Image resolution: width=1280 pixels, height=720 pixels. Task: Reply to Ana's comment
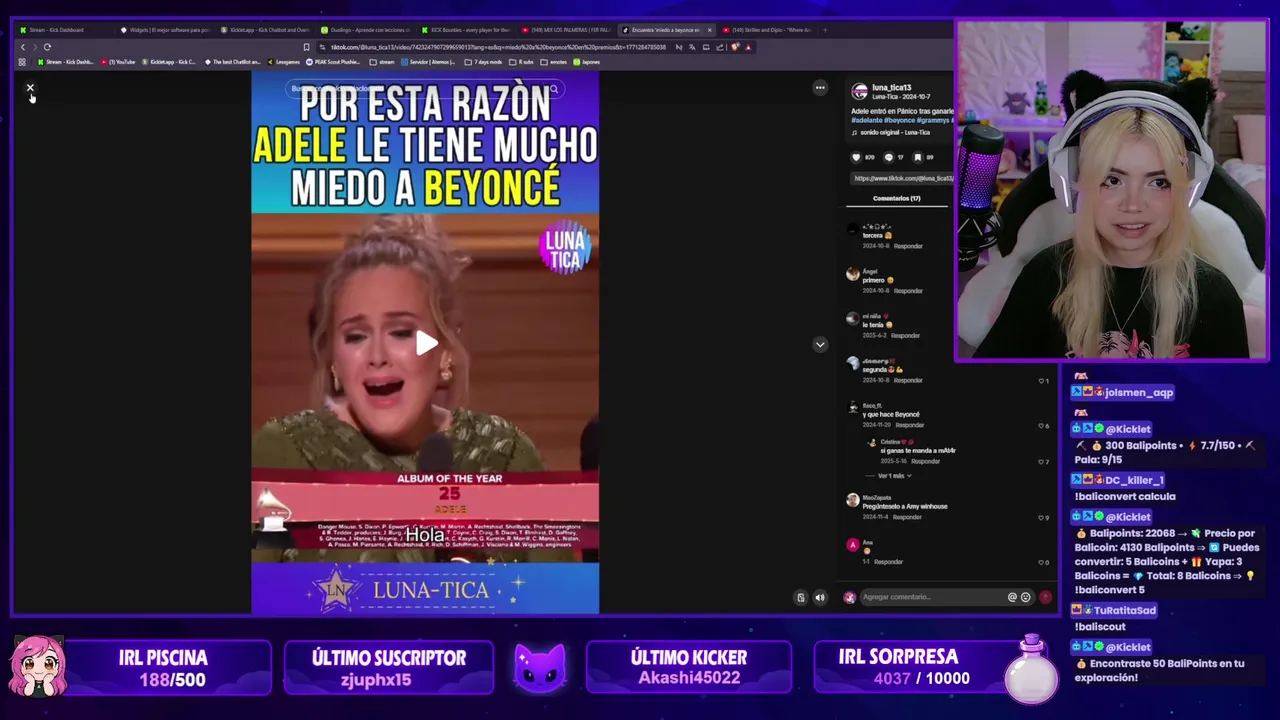(x=888, y=562)
